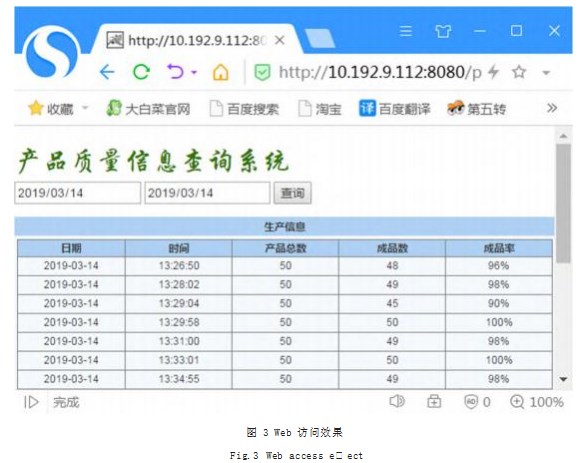Open the browser hamburger menu
This screenshot has height=463, width=587.
[406, 31]
